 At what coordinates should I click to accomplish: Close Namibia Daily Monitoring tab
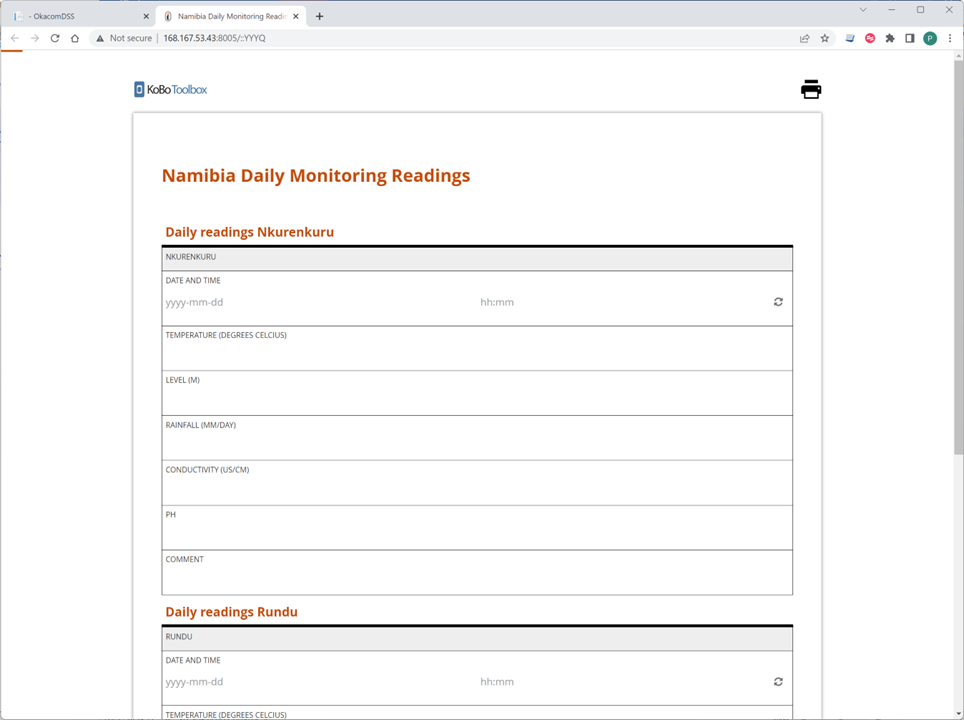pyautogui.click(x=296, y=17)
